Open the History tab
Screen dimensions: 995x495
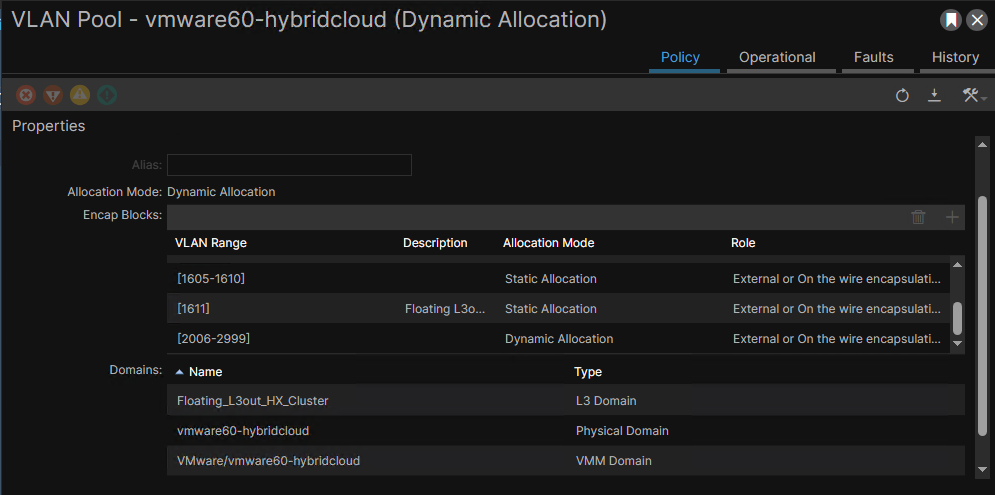pos(955,57)
